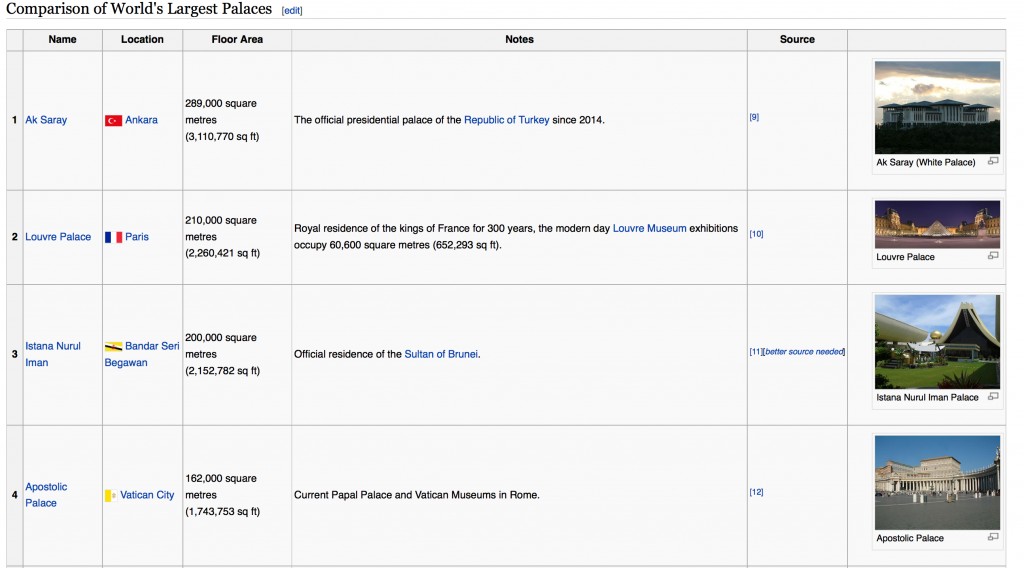The height and width of the screenshot is (568, 1024).
Task: Click enlarge icon under Istana Nurul Iman photo
Action: 993,396
